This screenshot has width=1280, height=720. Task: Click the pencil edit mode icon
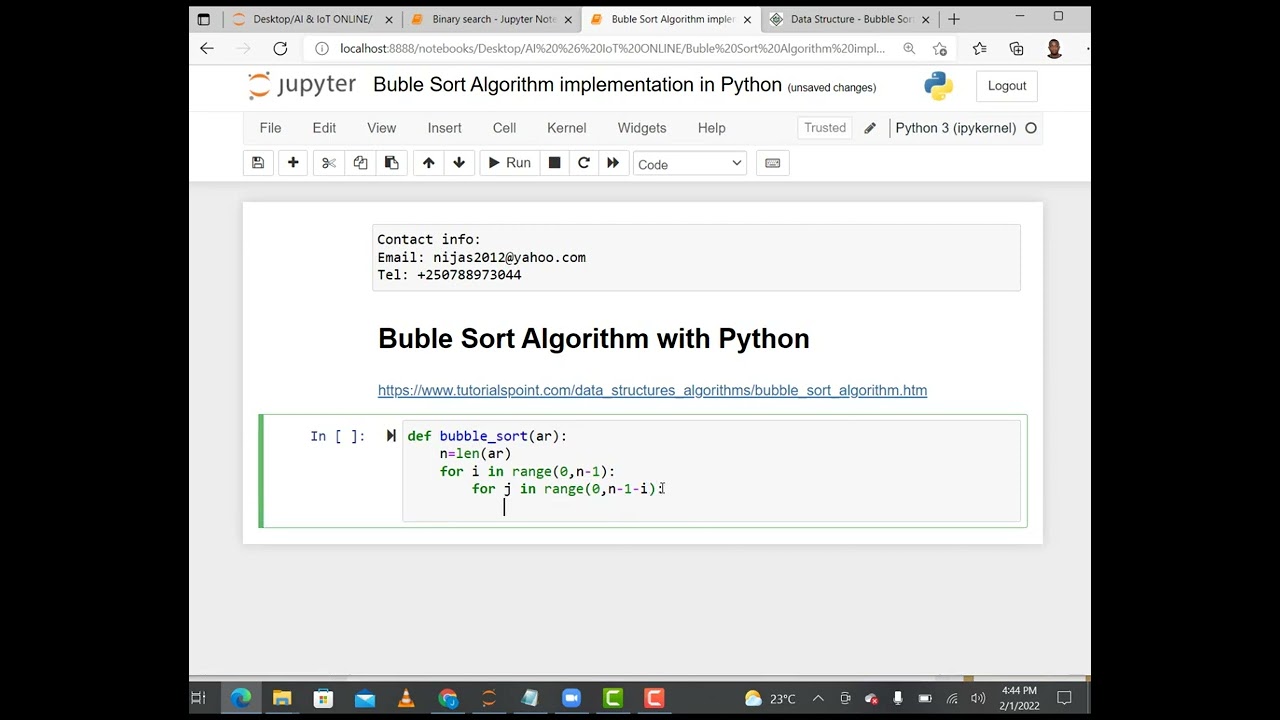[870, 128]
